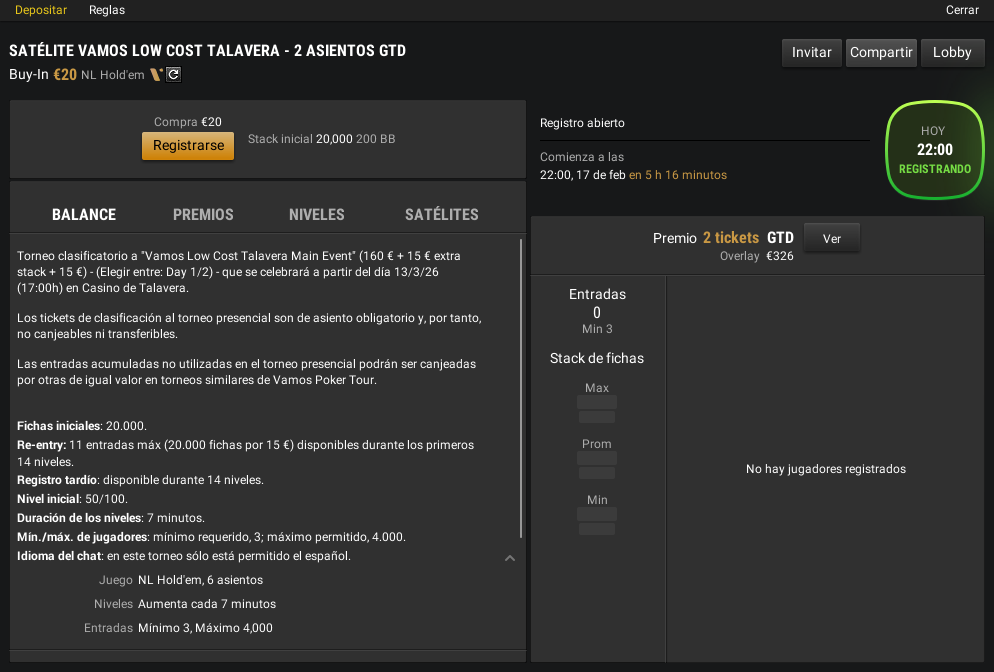
Task: Go back to the Lobby
Action: coord(952,53)
